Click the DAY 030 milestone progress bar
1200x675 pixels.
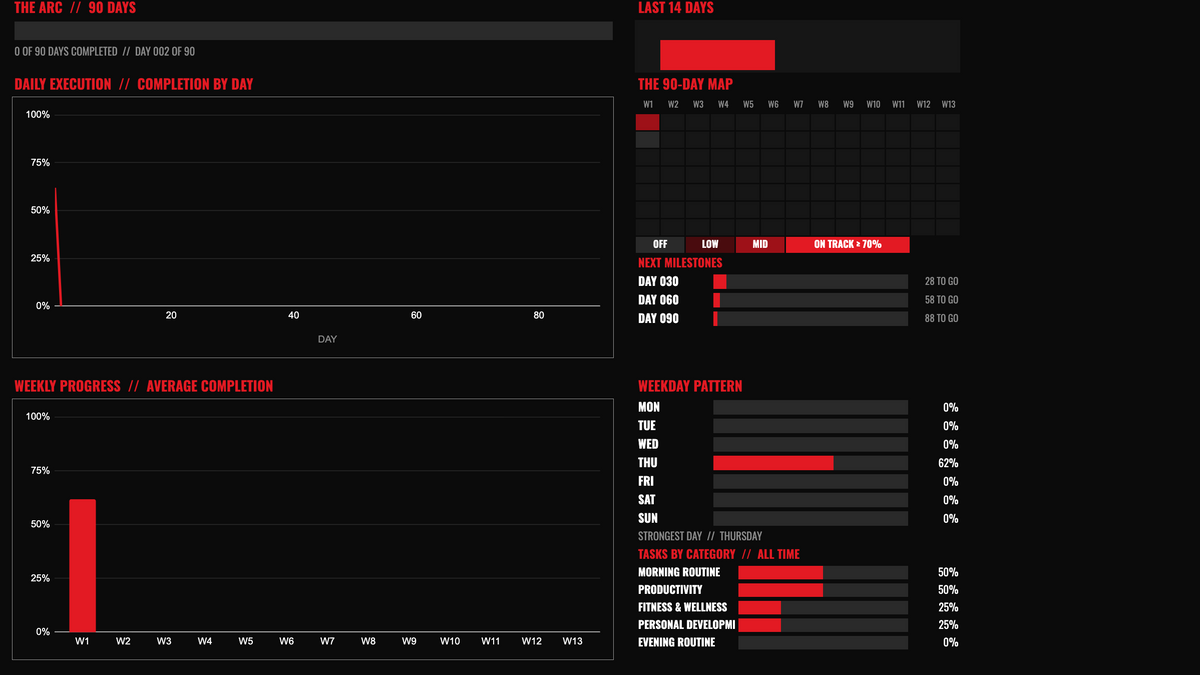tap(810, 282)
